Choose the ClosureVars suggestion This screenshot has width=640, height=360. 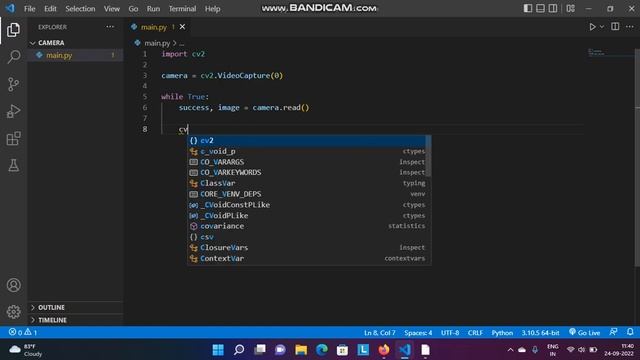[x=306, y=248]
